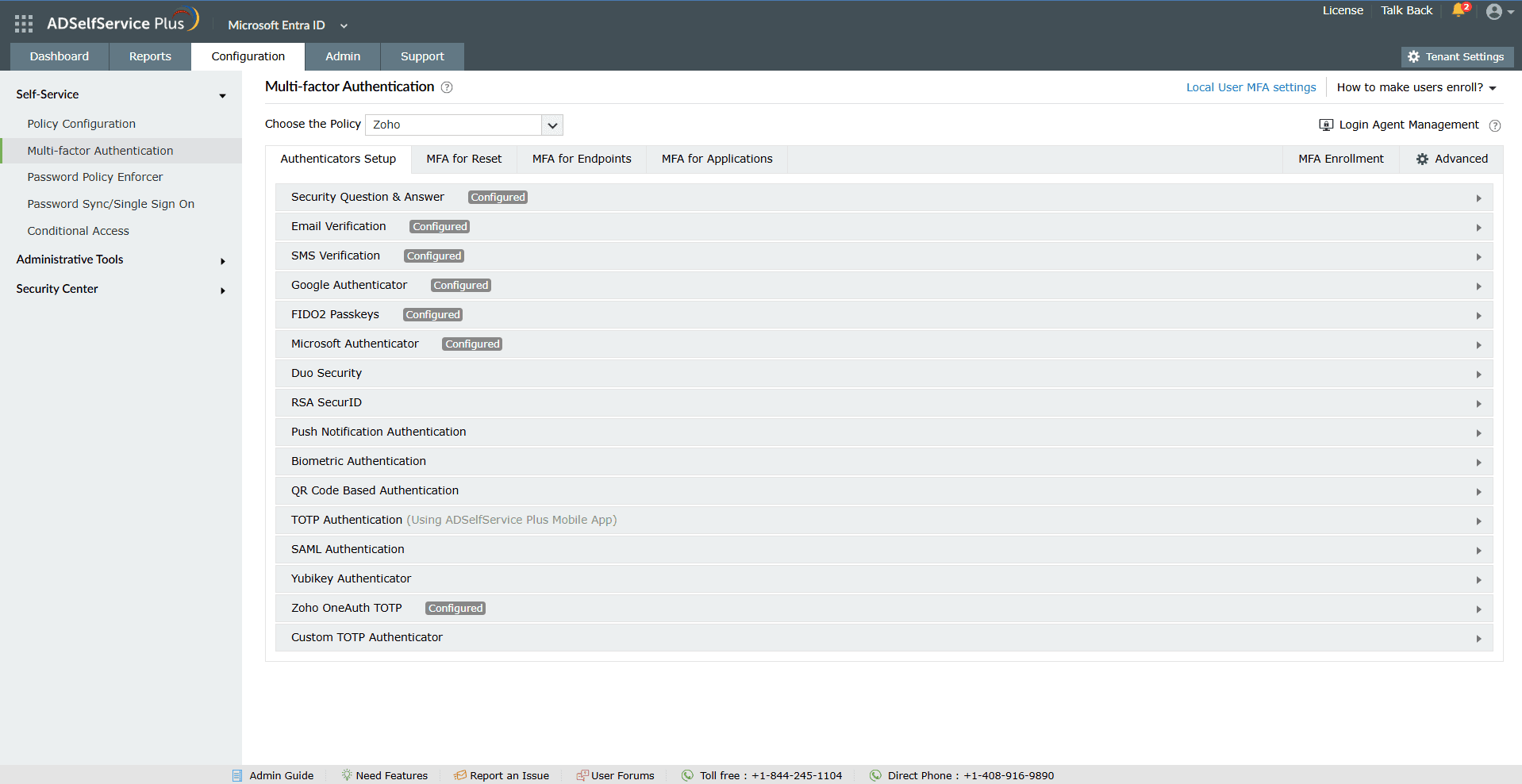
Task: Click the ADSelfService Plus logo
Action: coord(122,21)
